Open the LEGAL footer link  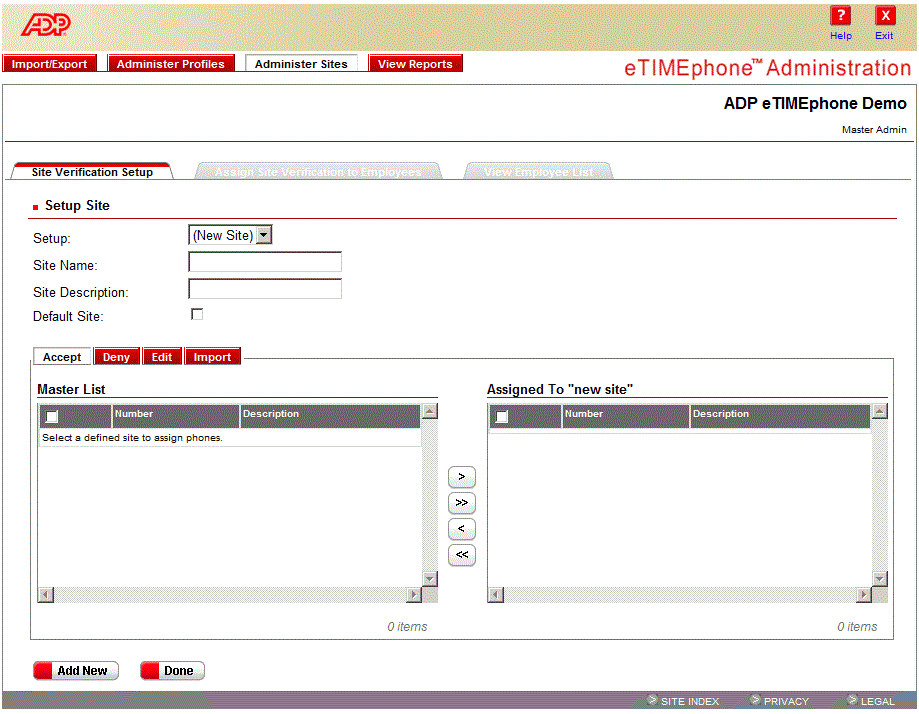pos(877,701)
